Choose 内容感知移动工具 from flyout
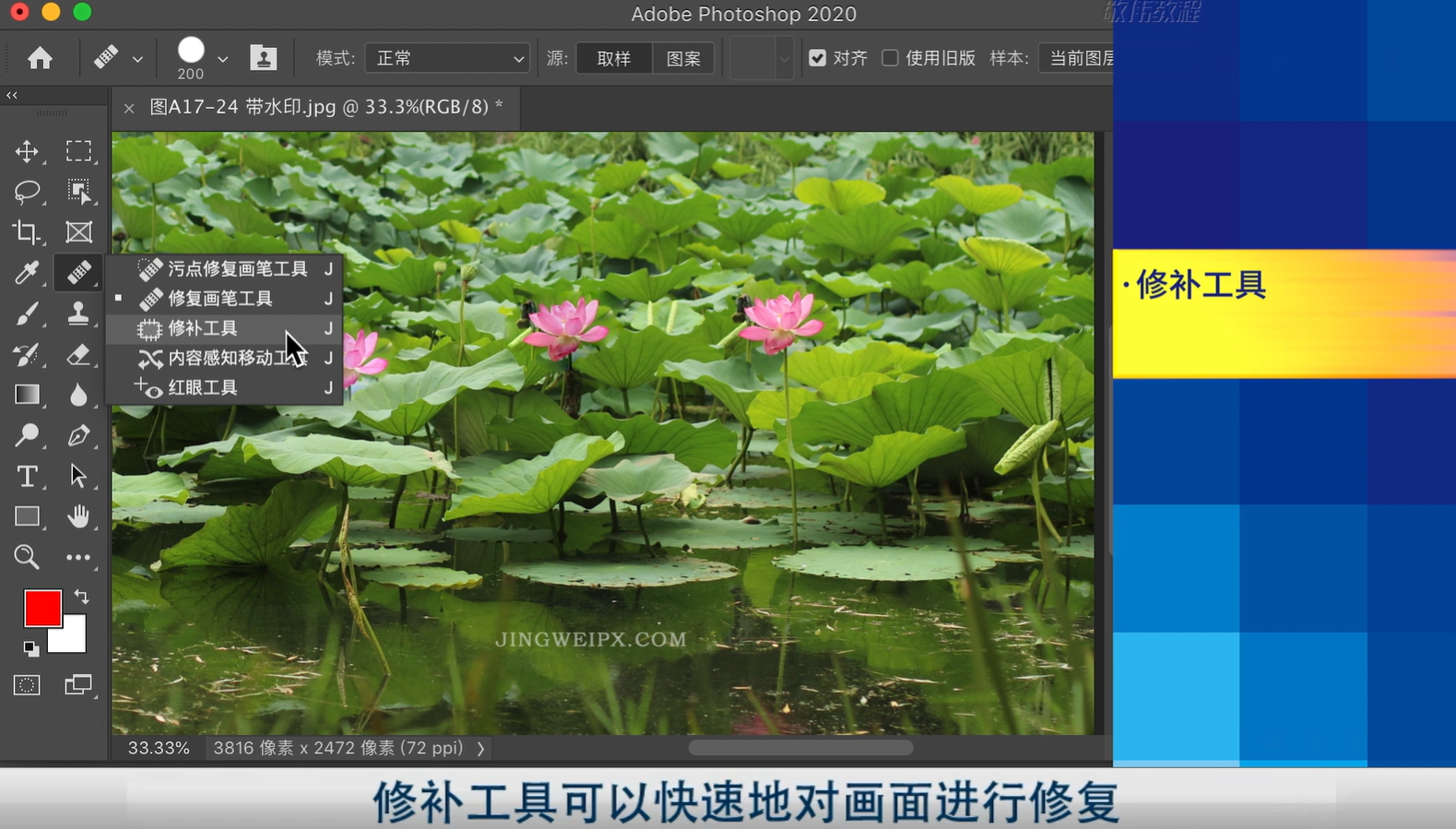 click(225, 358)
